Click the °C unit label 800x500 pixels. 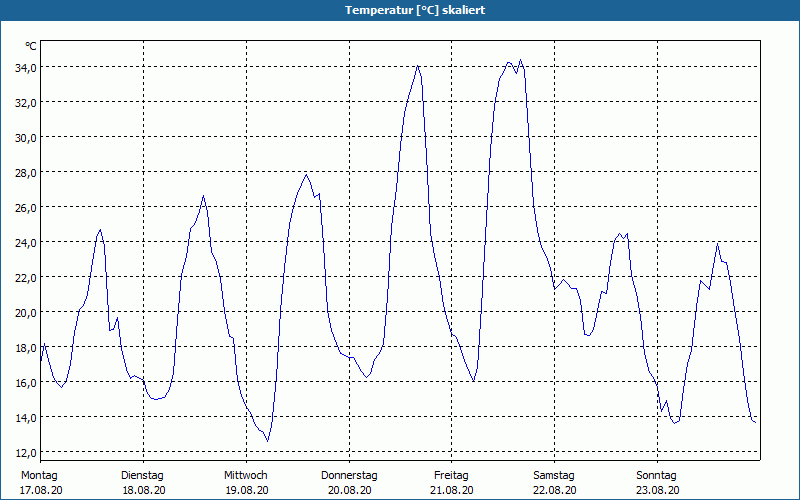pos(31,46)
